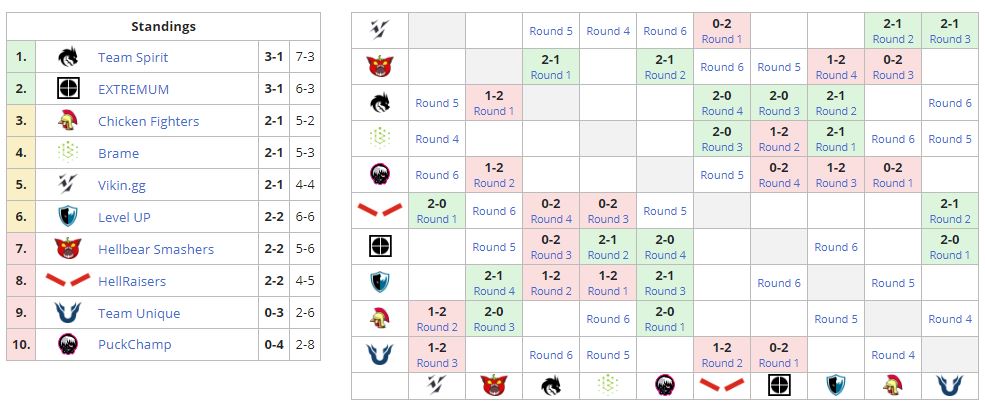Click the Brame logo in Standings table
This screenshot has height=414, width=985.
click(68, 153)
